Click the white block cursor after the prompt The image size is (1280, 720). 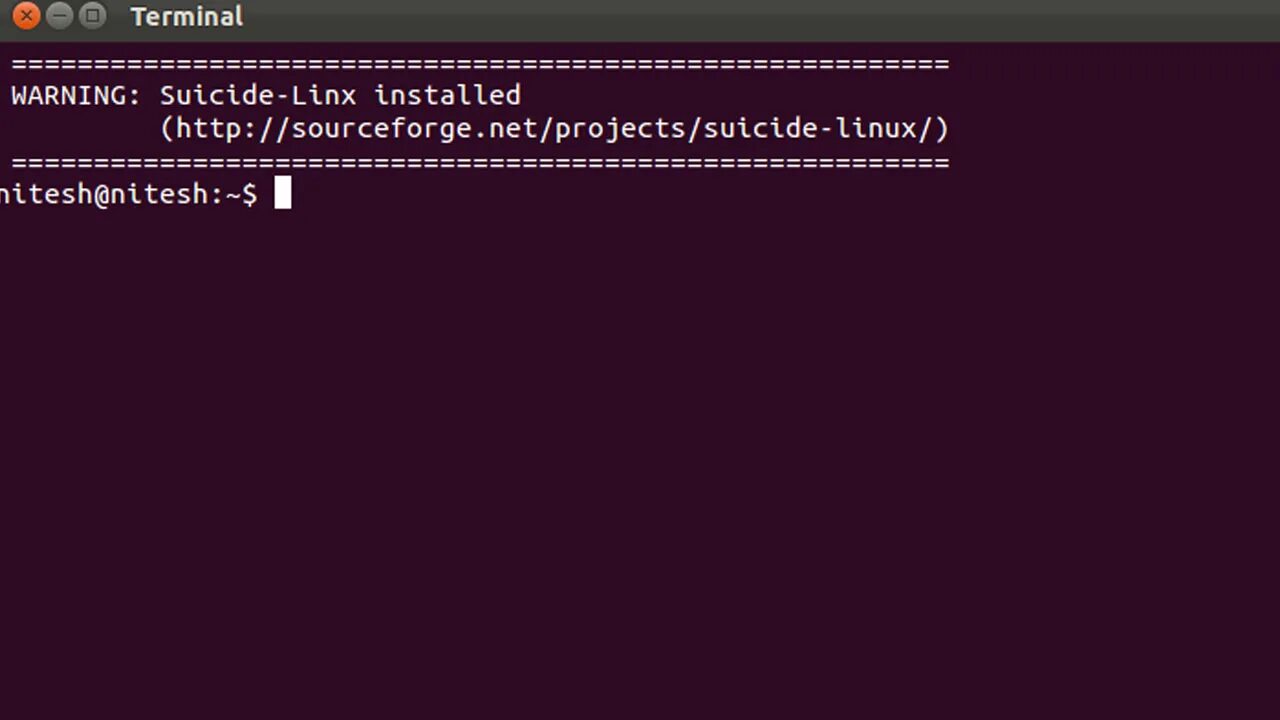pos(283,193)
